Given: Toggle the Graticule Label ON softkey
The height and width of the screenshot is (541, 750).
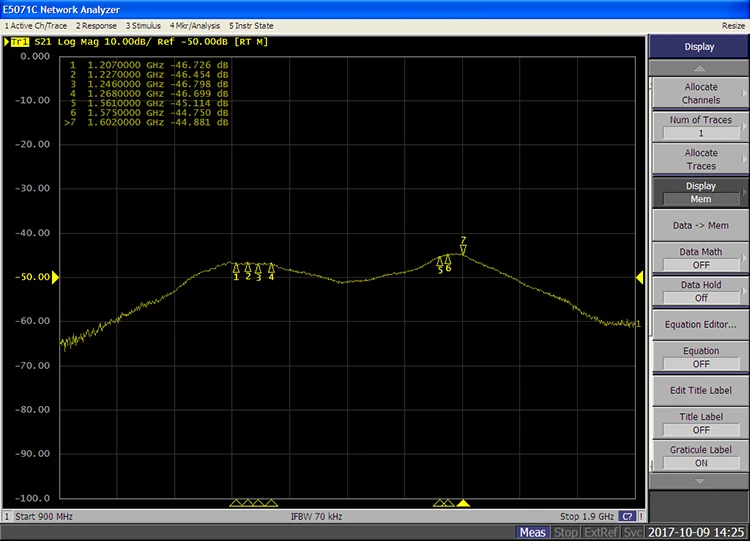Looking at the screenshot, I should 700,456.
